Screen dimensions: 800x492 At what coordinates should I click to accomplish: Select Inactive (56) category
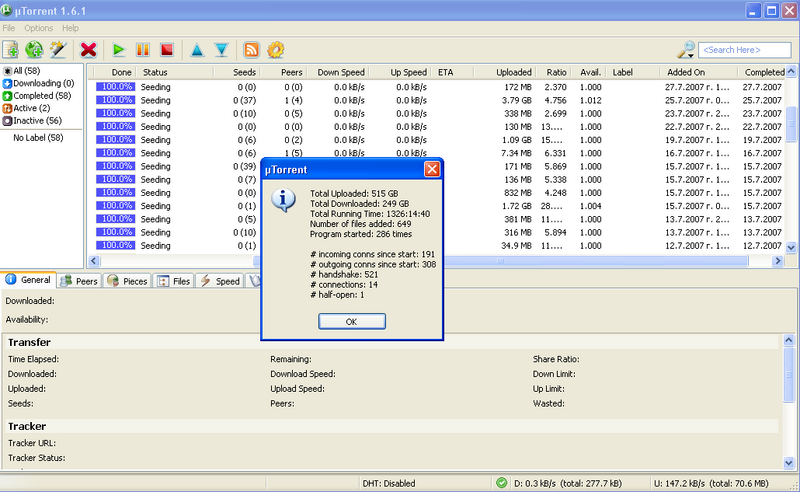tap(32, 120)
